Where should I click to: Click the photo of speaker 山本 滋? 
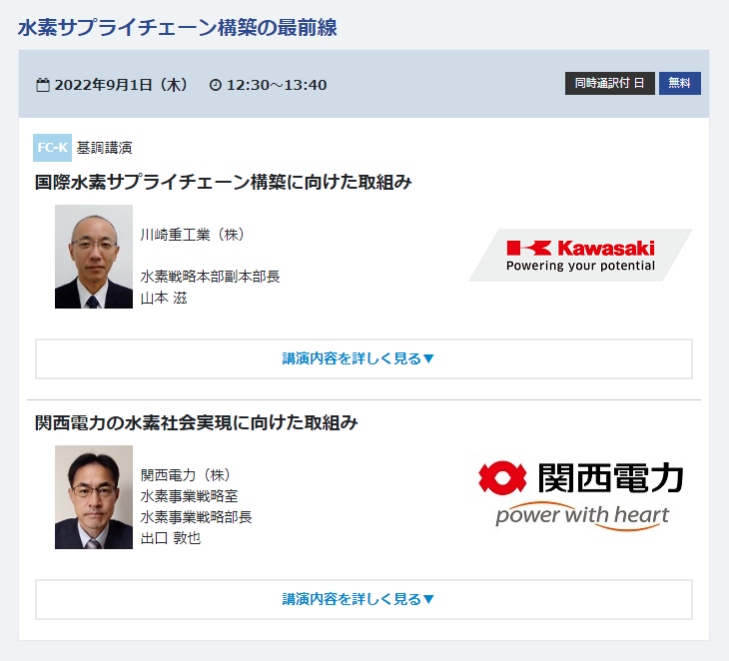[94, 257]
